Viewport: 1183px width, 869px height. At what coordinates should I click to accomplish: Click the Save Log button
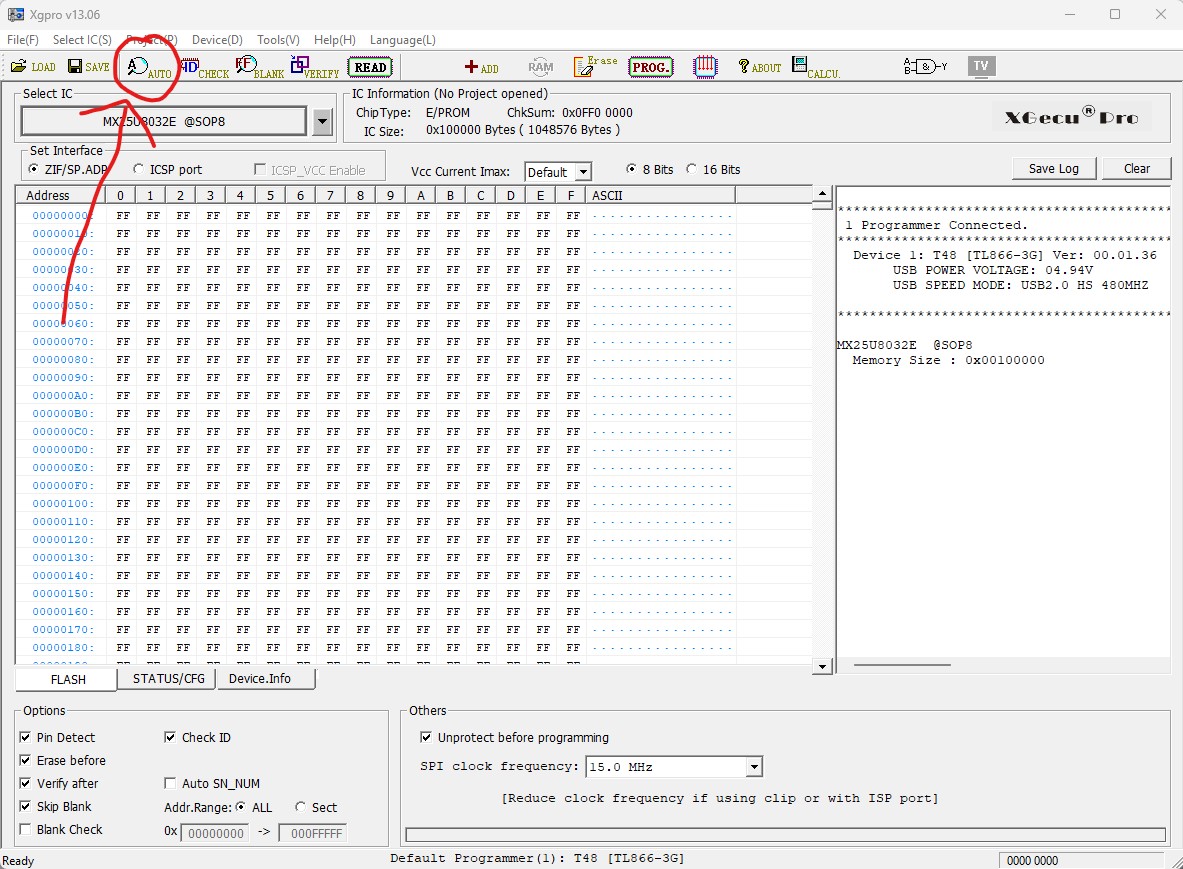pyautogui.click(x=1054, y=168)
